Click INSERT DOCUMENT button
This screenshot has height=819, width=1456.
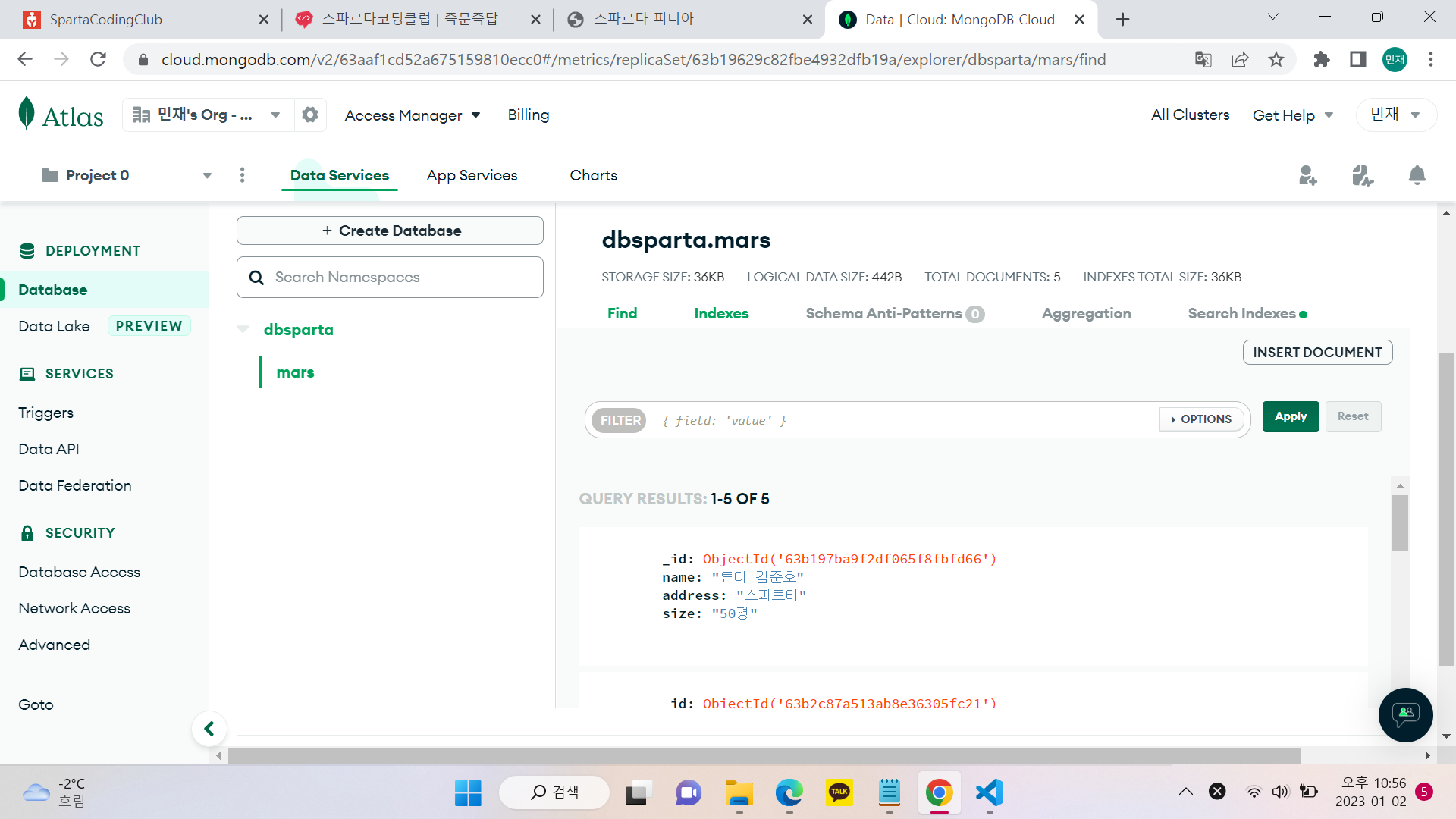pos(1317,352)
